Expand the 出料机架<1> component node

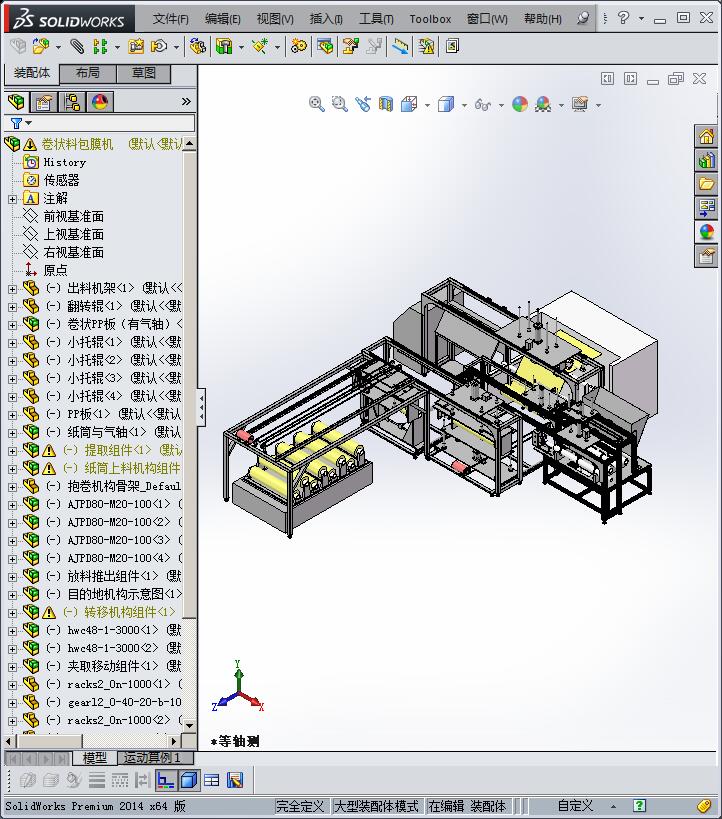[13, 289]
